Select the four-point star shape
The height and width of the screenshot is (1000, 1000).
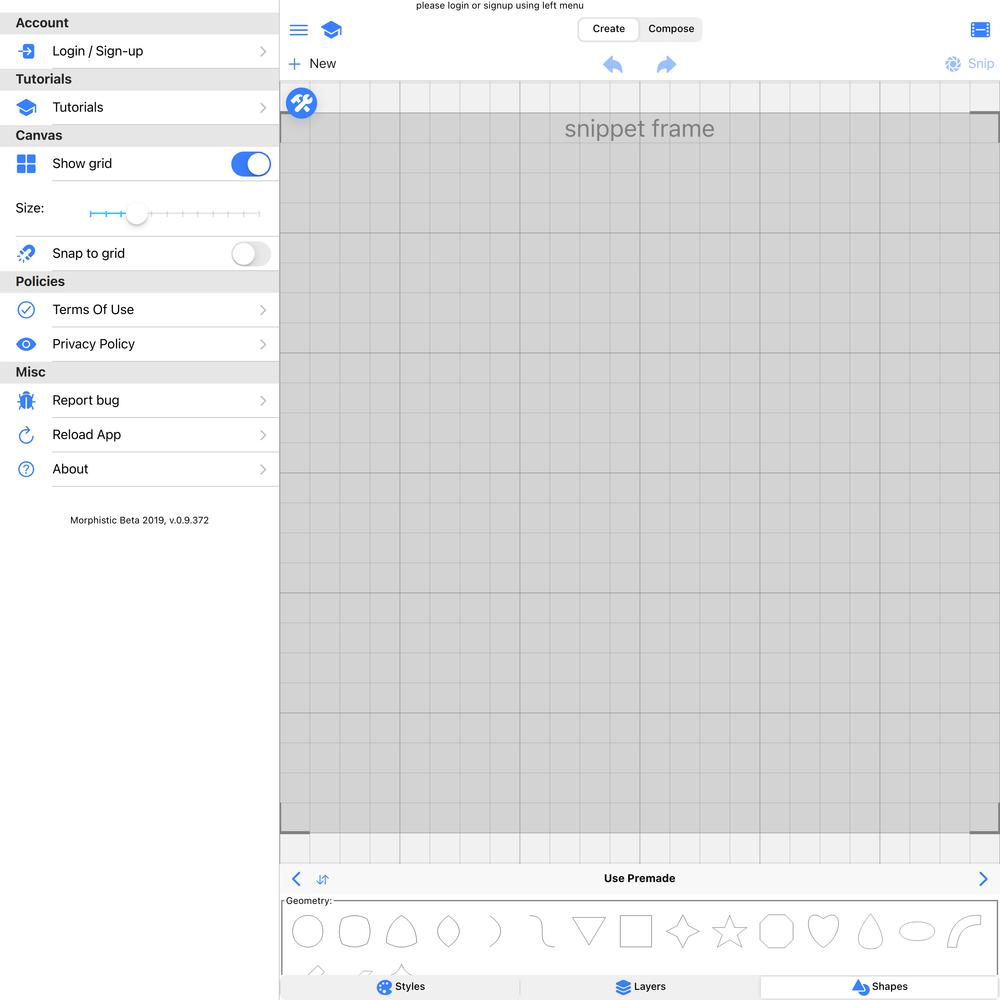682,931
